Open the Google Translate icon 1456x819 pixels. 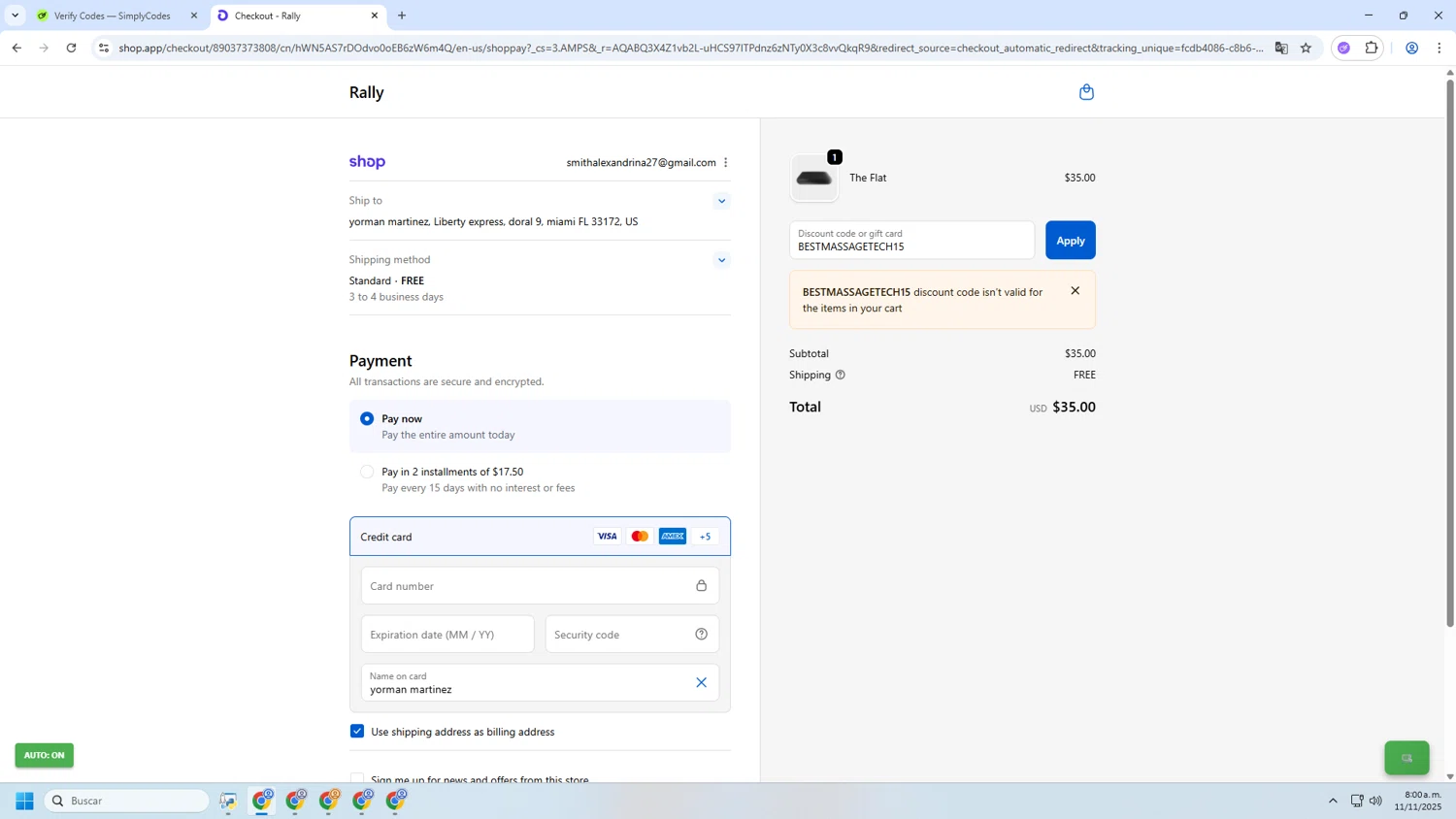1281,48
